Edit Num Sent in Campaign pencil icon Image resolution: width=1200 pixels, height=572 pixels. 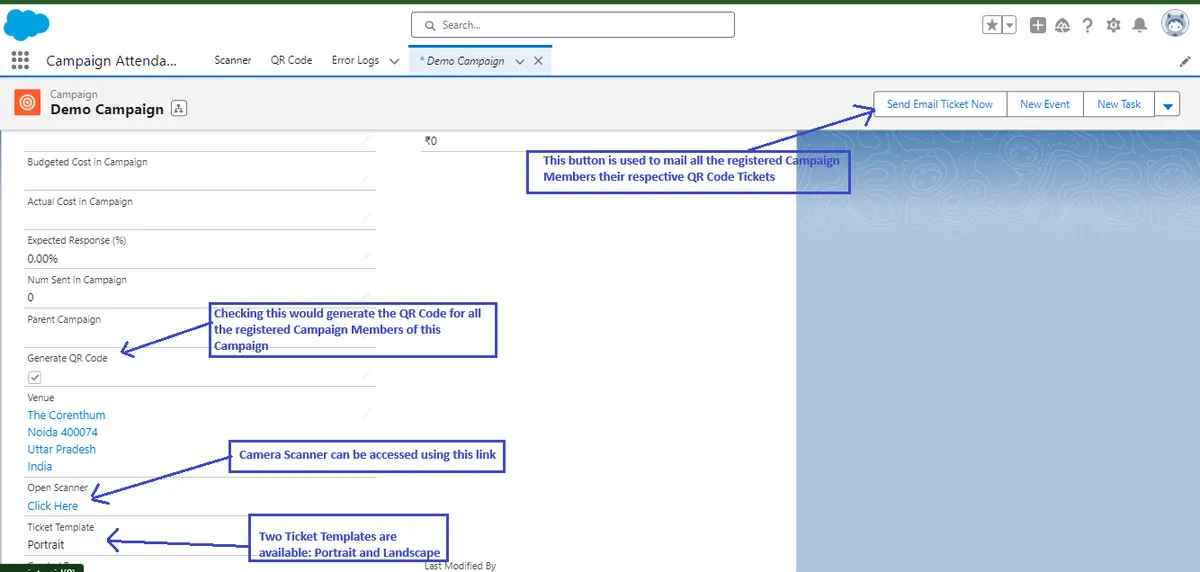[367, 295]
